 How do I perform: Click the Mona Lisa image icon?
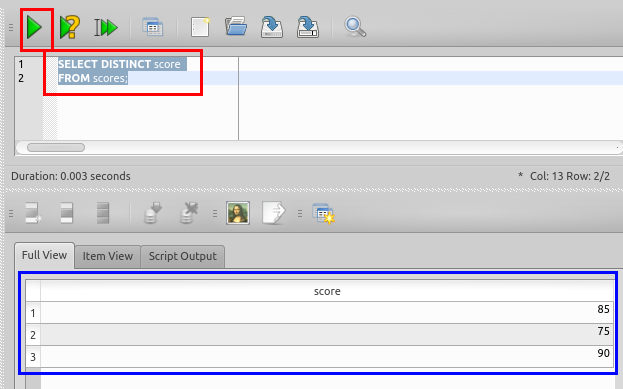click(238, 213)
